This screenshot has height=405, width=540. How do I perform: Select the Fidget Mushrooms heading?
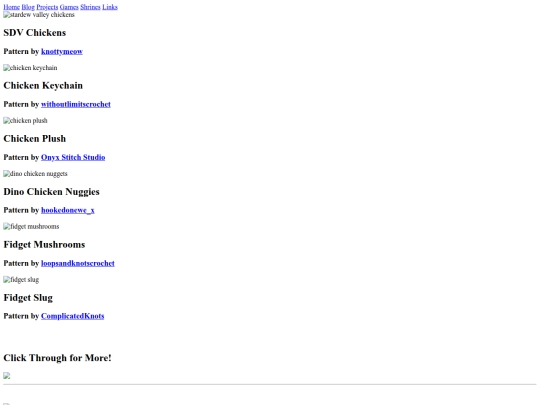point(44,245)
